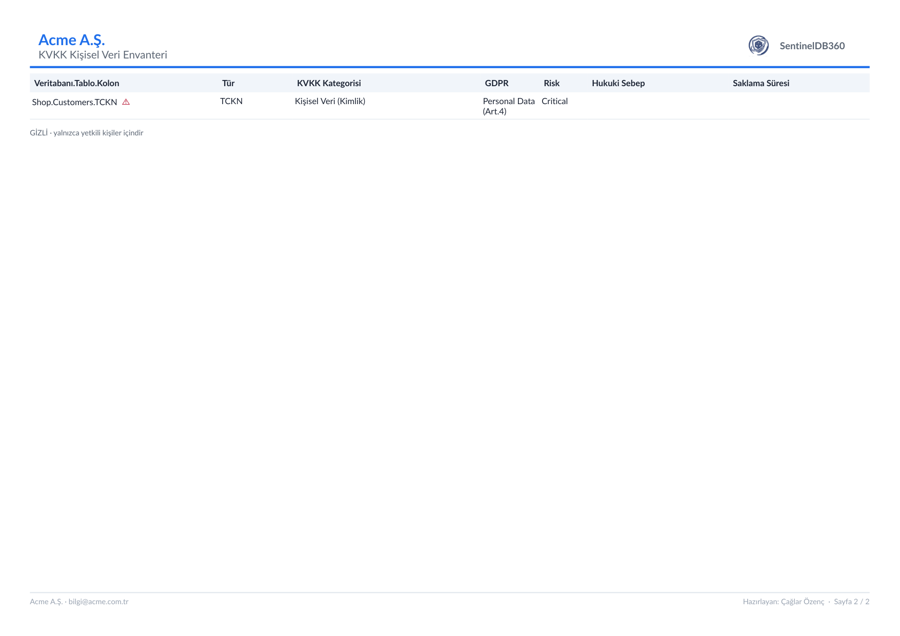The height and width of the screenshot is (636, 900).
Task: Click the SentinelDB360 logo icon
Action: click(x=758, y=45)
